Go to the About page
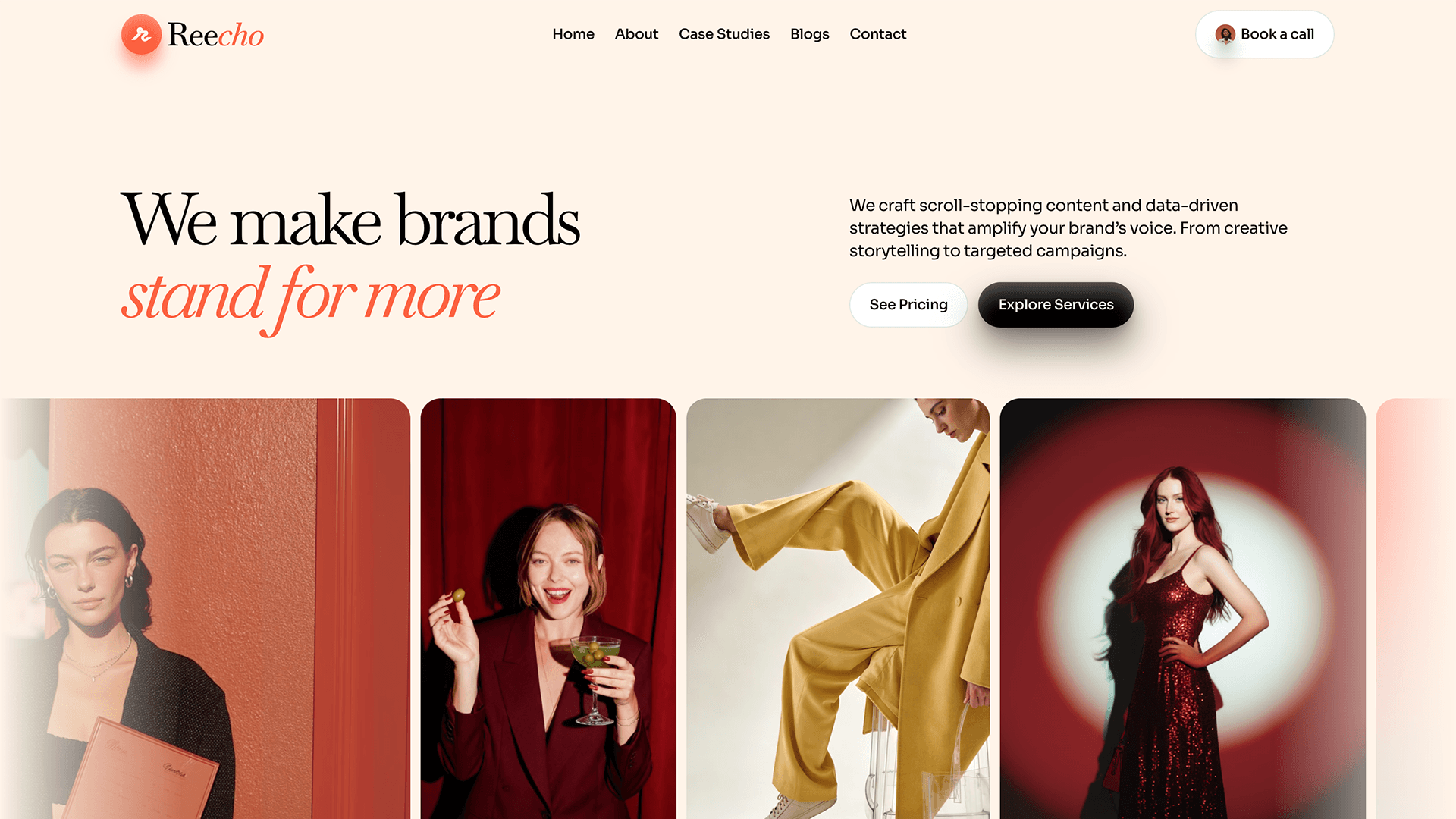 coord(636,34)
